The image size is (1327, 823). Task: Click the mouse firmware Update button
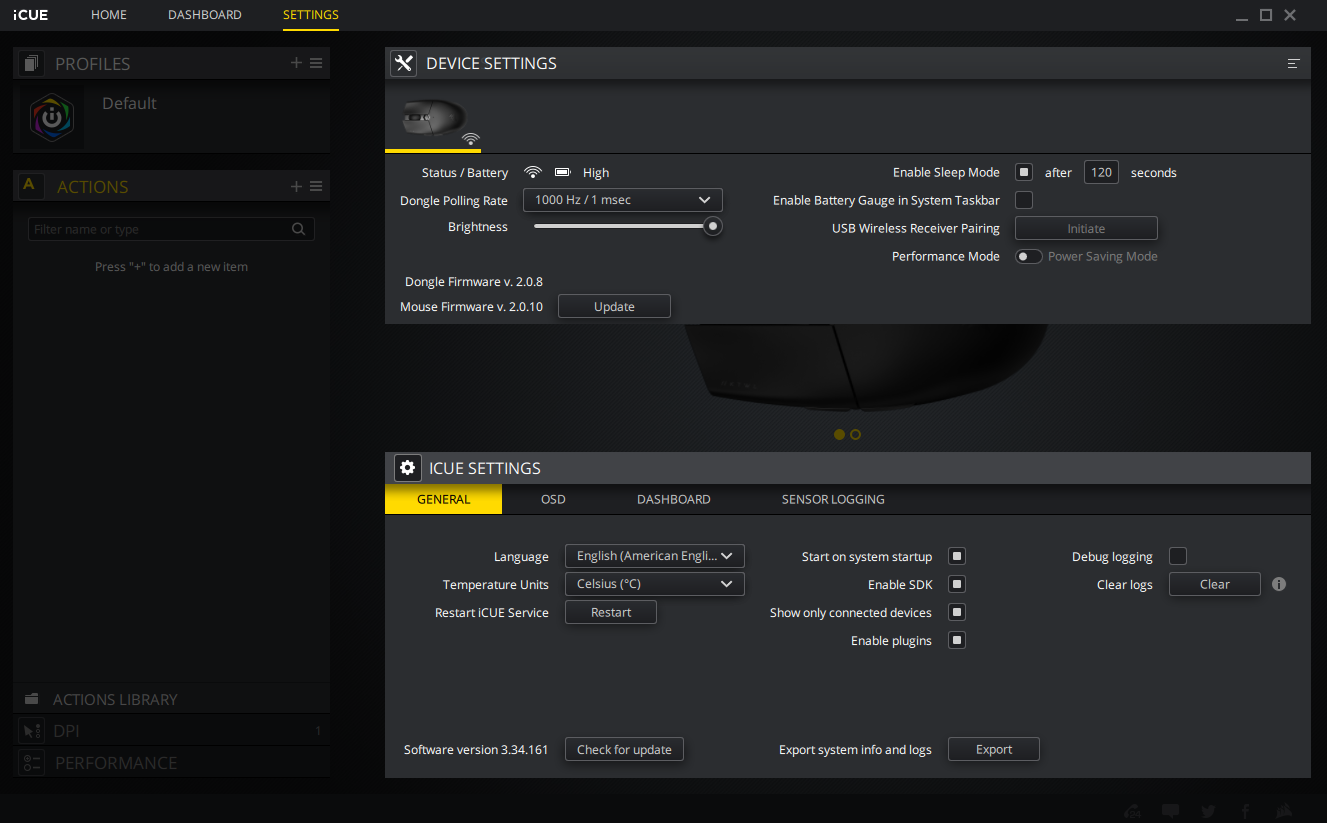pos(614,306)
